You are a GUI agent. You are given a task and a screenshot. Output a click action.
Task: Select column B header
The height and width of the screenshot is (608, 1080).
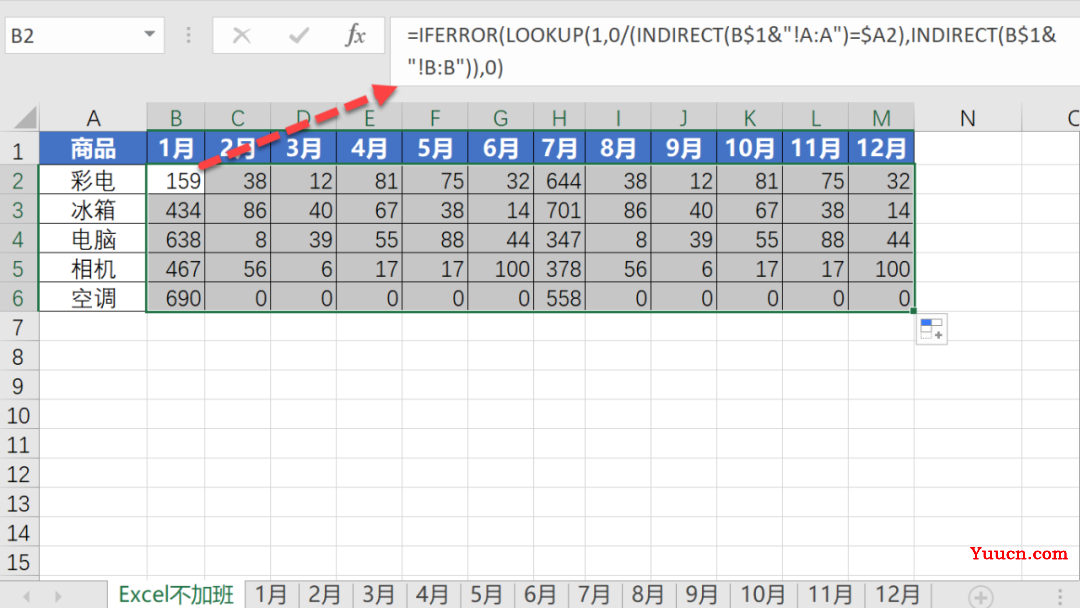click(x=176, y=118)
